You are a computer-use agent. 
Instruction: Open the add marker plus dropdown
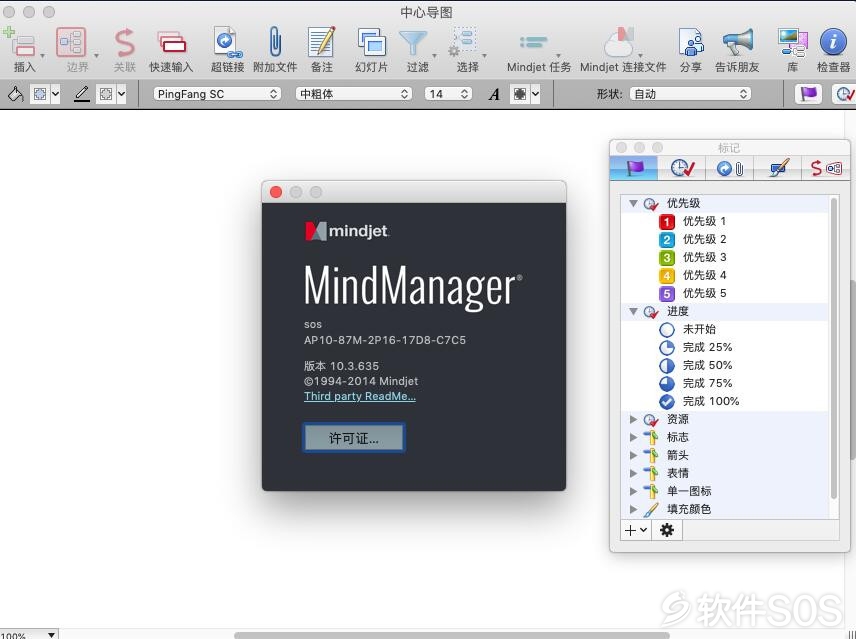(635, 530)
